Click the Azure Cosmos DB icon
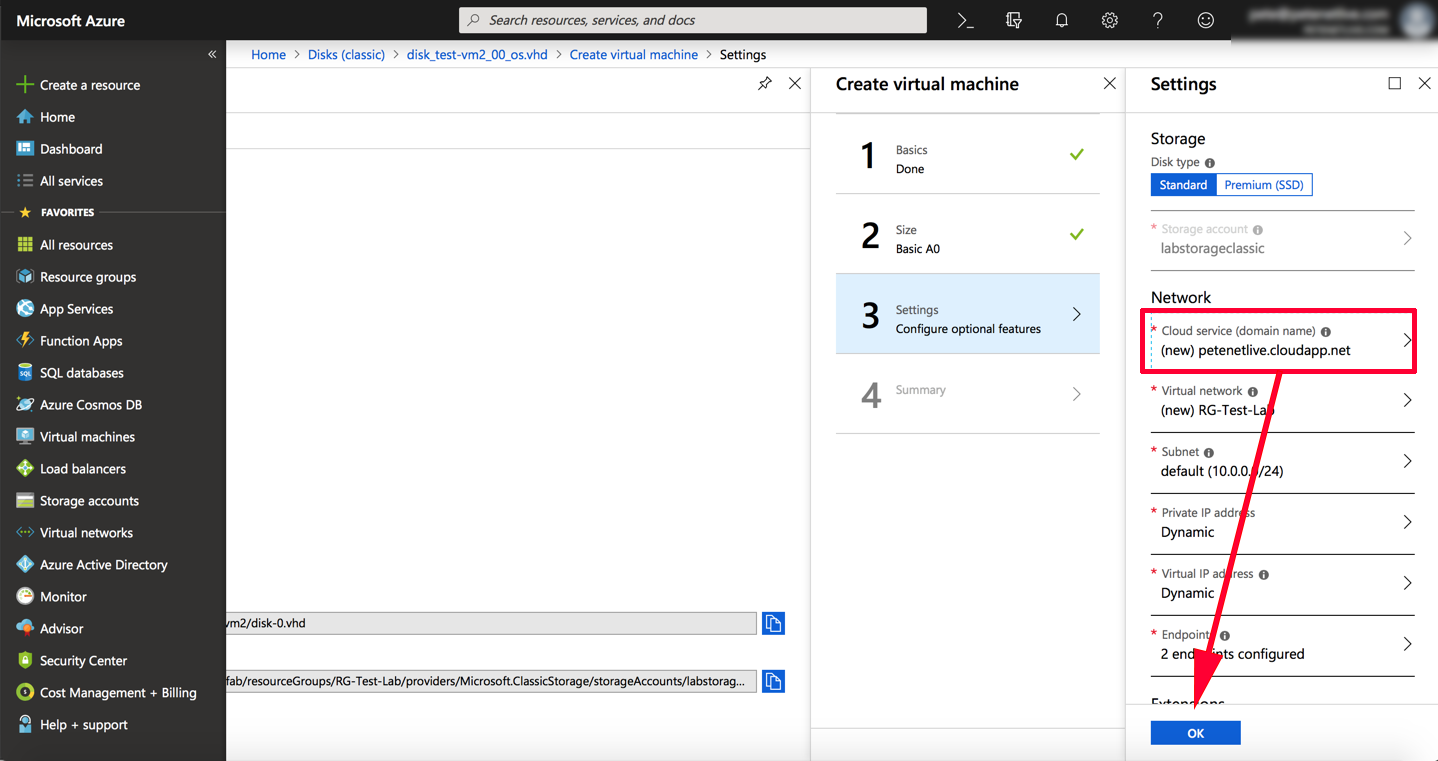This screenshot has width=1438, height=761. (x=25, y=405)
